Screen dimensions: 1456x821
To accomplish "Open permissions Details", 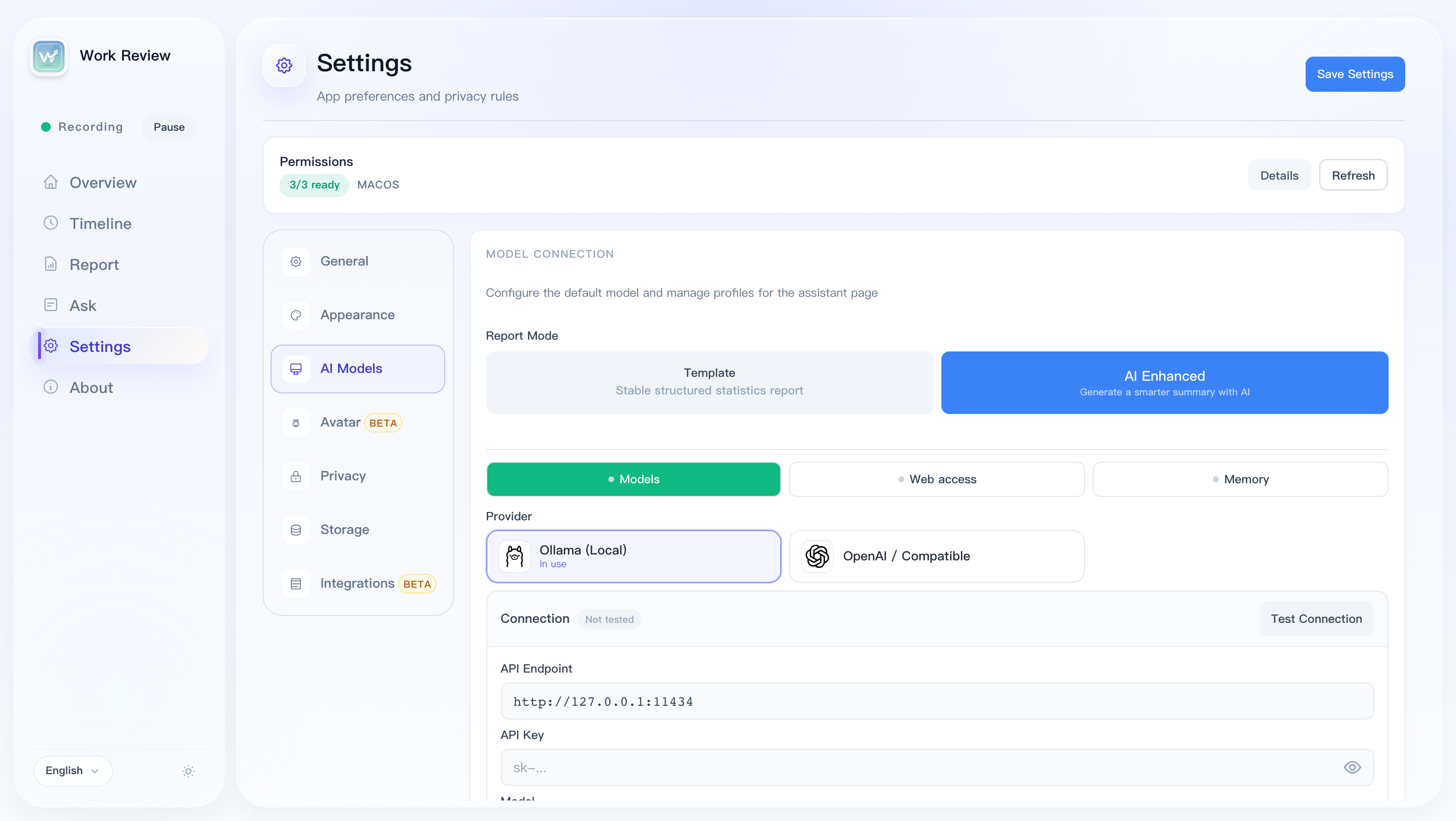I will click(x=1279, y=175).
